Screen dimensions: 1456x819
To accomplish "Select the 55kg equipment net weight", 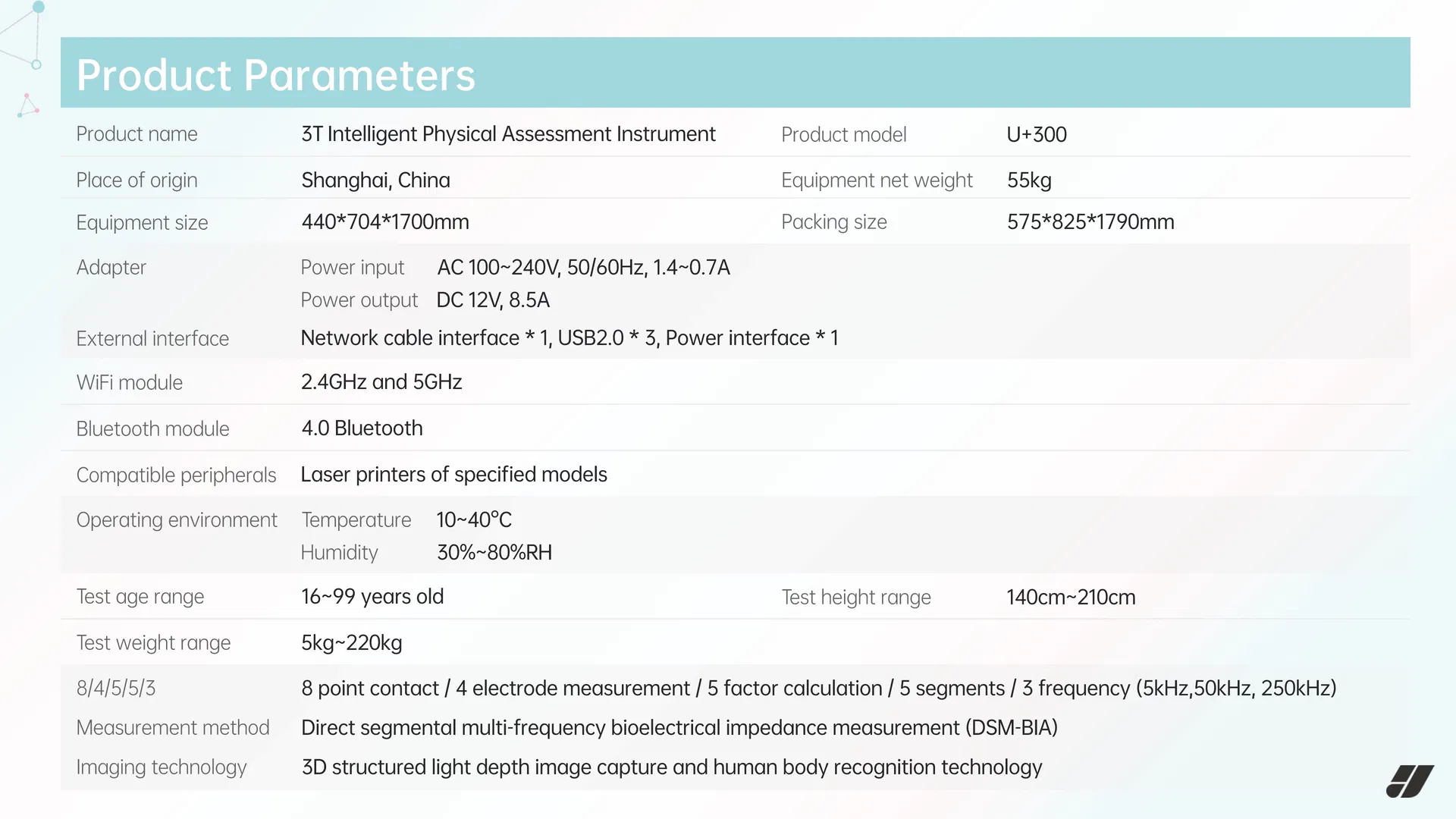I will 1029,180.
